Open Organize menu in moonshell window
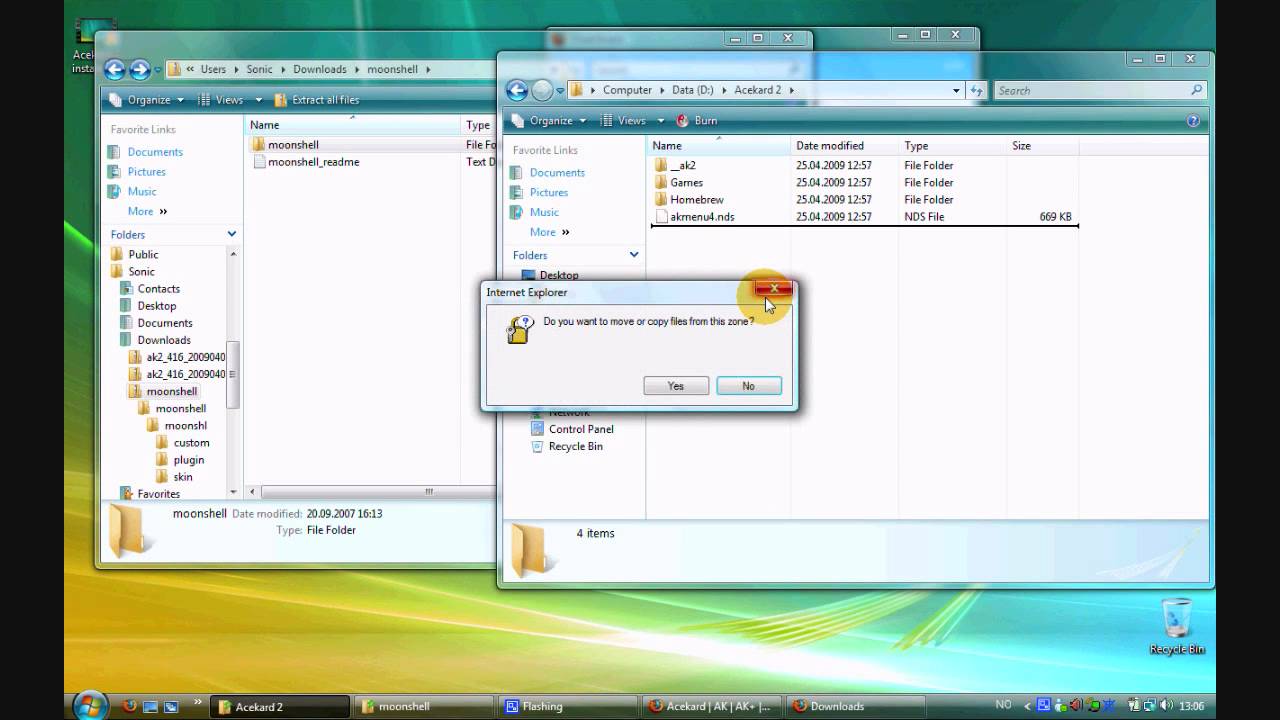 click(146, 100)
